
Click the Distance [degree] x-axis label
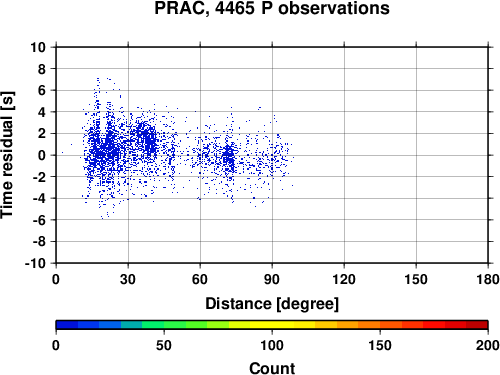[272, 304]
